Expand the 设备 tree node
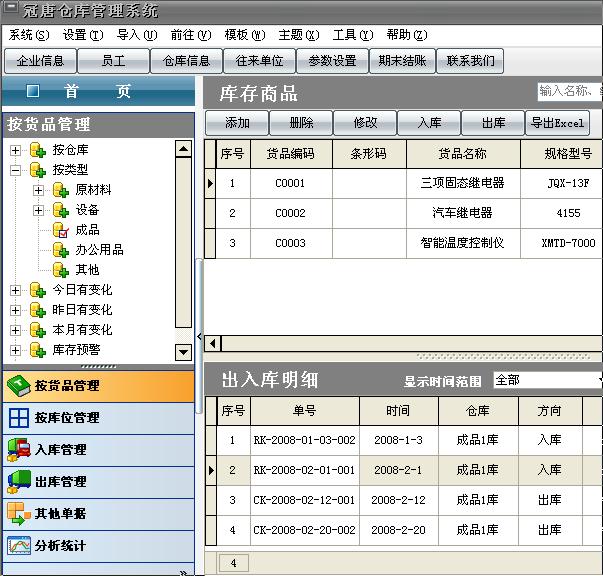This screenshot has height=576, width=603. 38,210
